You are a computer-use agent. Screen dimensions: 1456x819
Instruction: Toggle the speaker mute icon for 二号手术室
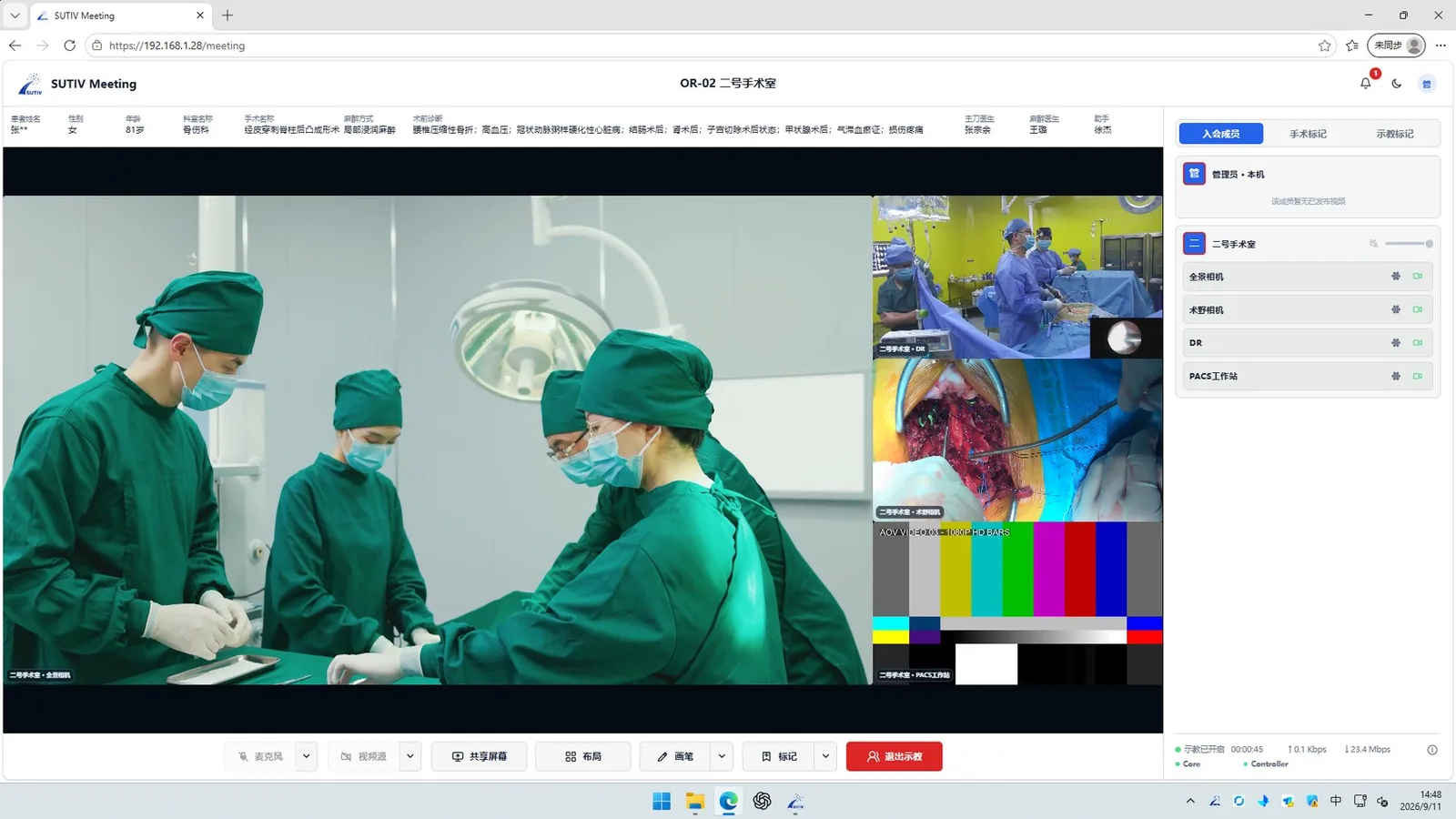click(1373, 244)
